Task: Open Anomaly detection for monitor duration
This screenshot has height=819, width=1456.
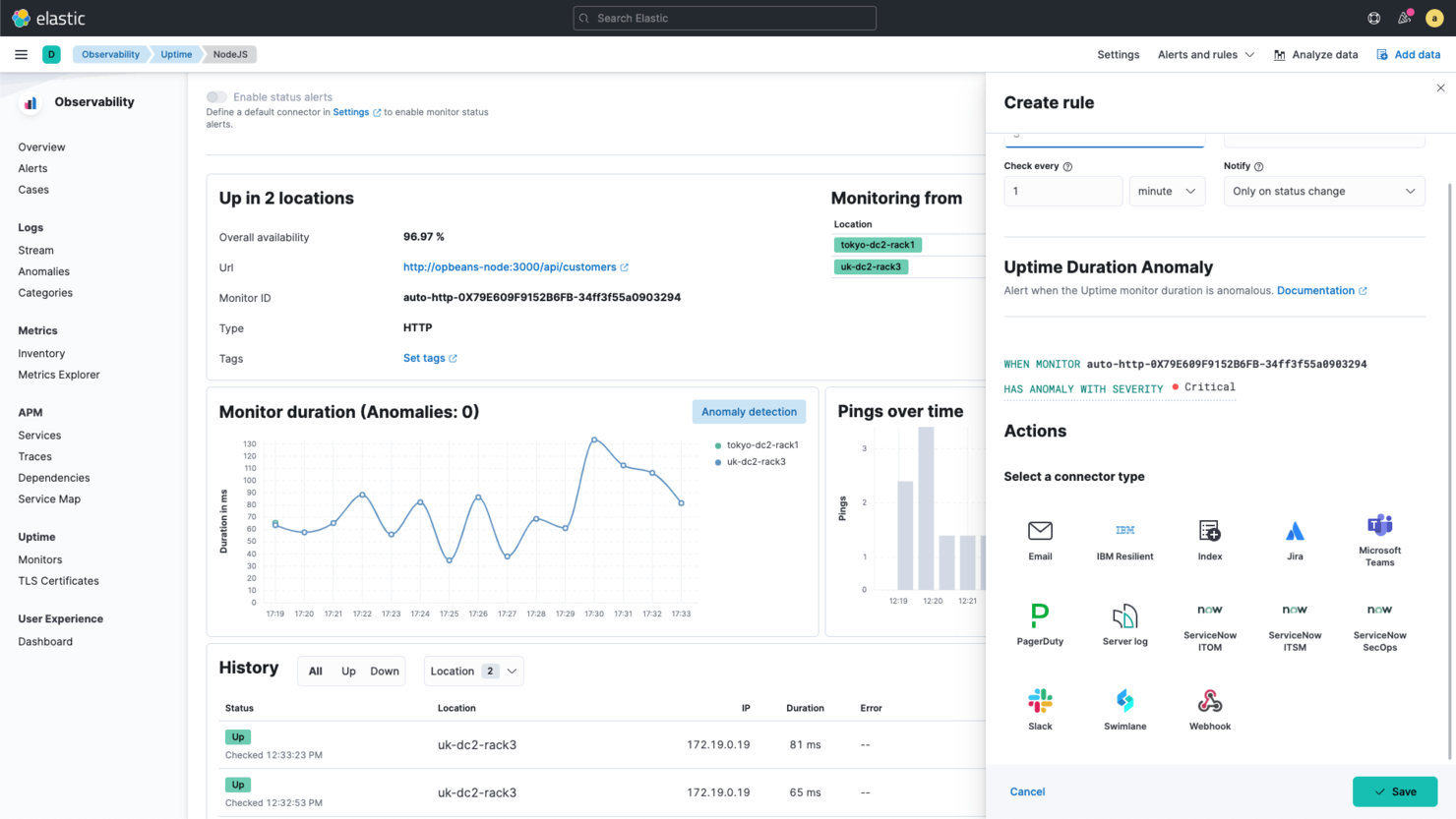Action: [x=749, y=411]
